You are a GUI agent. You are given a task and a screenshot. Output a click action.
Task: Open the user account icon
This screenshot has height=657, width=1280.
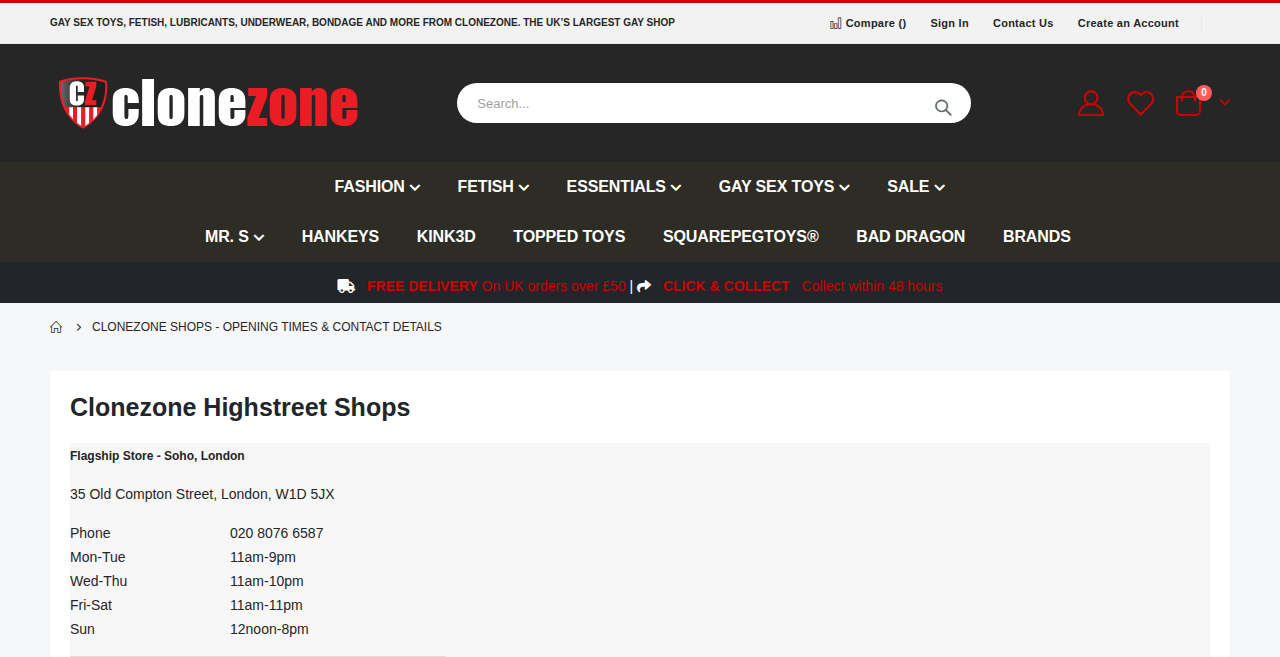[x=1091, y=103]
